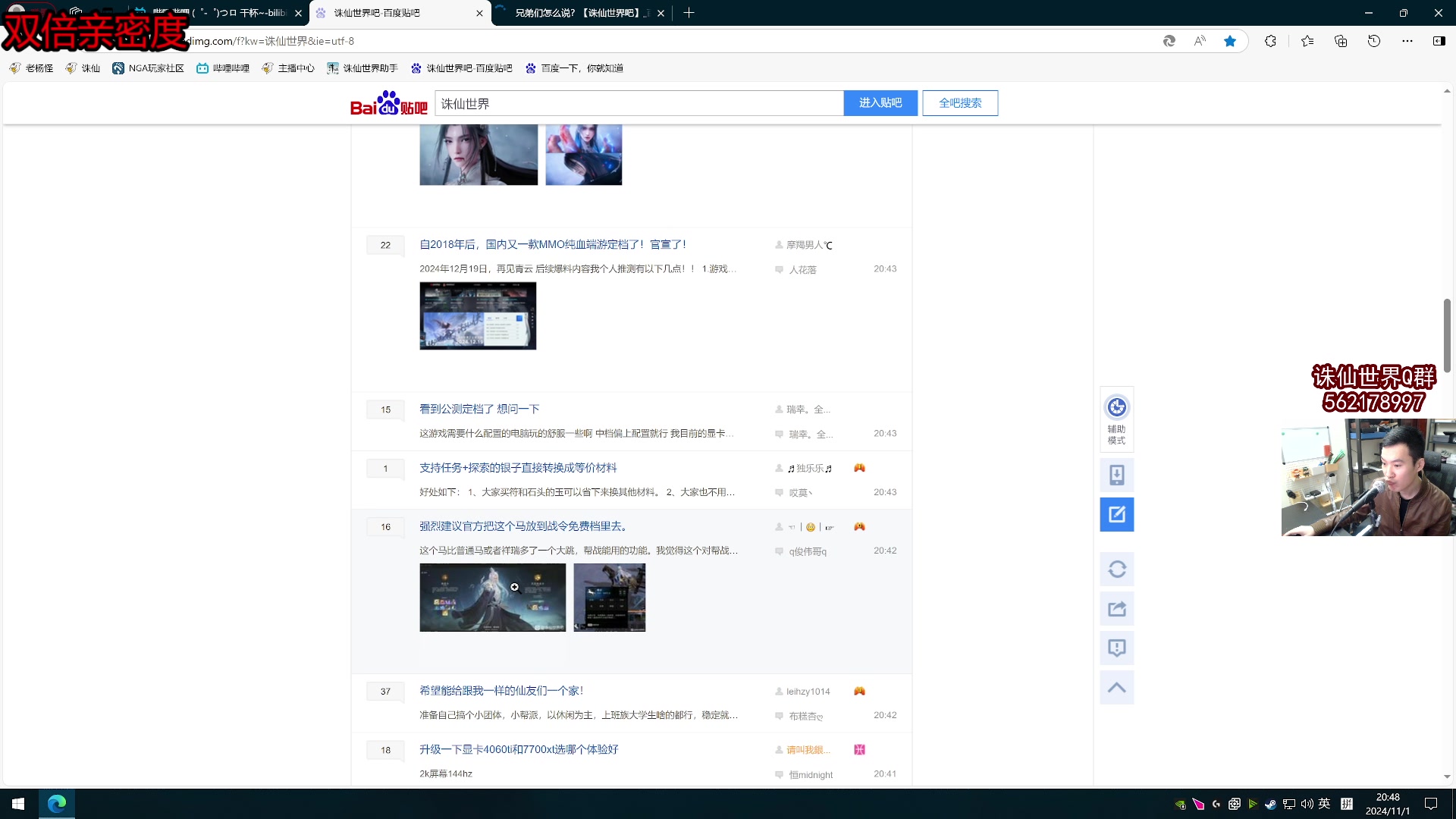Click last replier 人花落
This screenshot has height=819, width=1456.
tap(802, 270)
